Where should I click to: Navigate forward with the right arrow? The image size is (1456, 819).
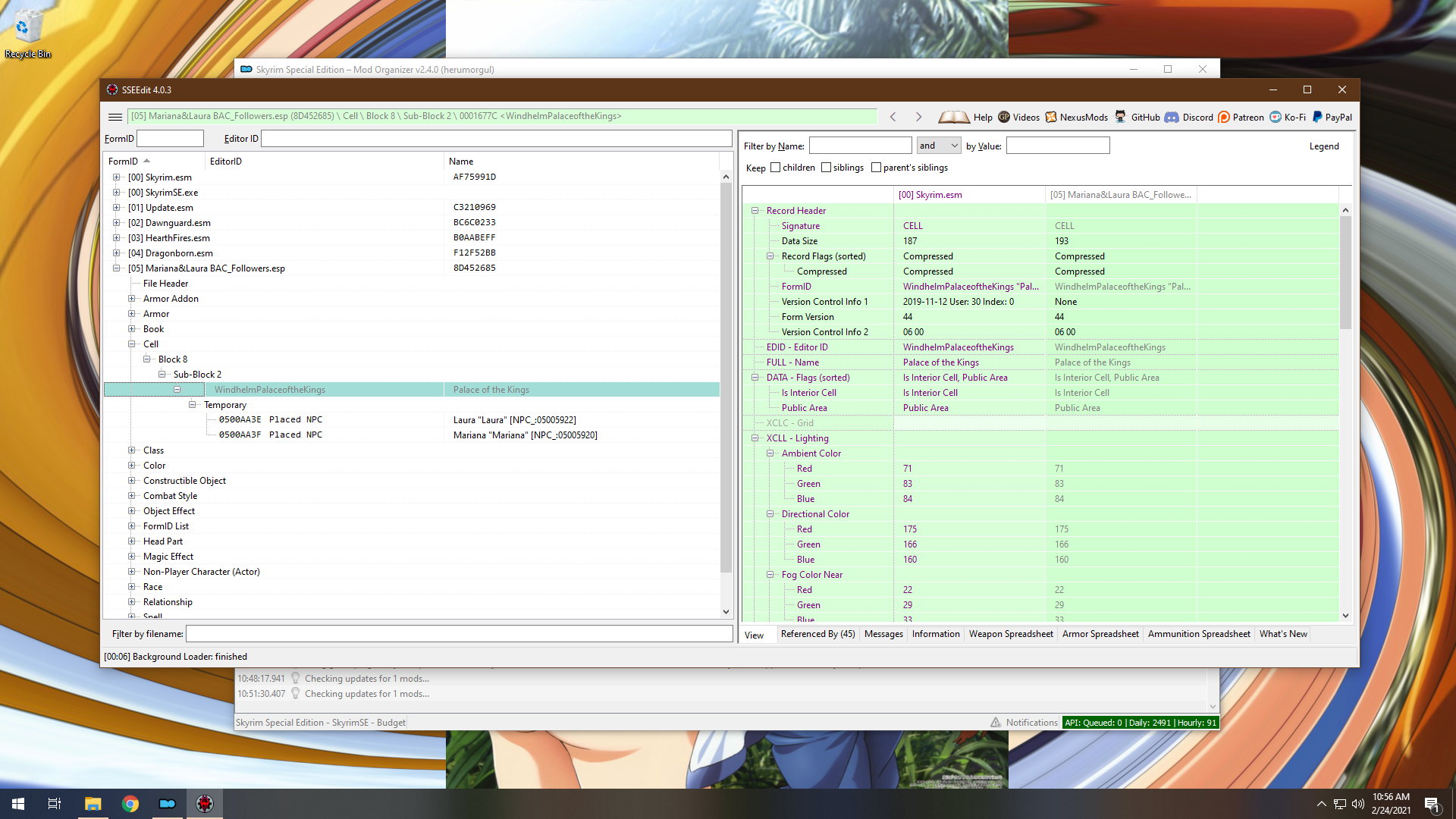[x=918, y=117]
